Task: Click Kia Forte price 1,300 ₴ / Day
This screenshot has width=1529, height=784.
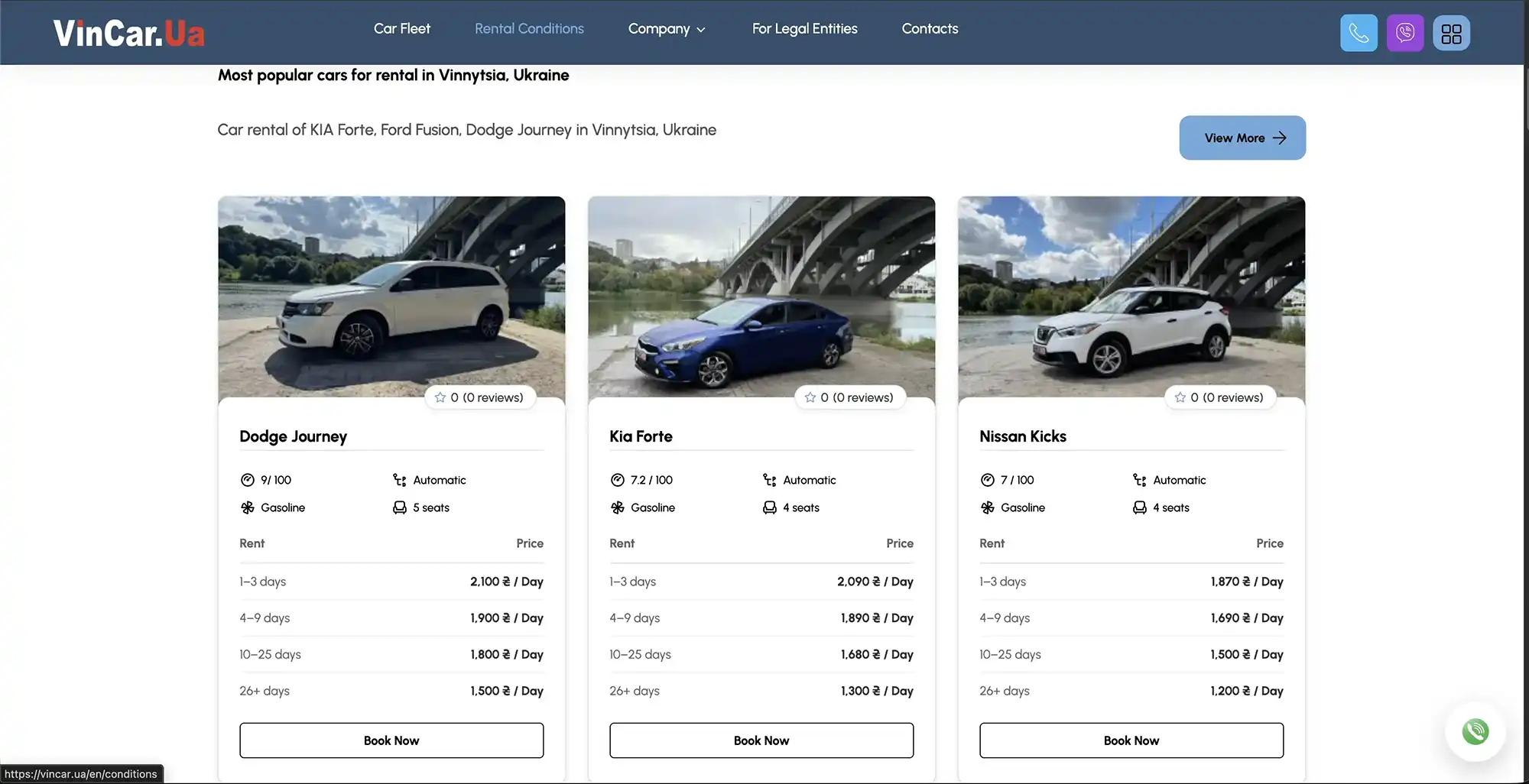Action: point(877,691)
